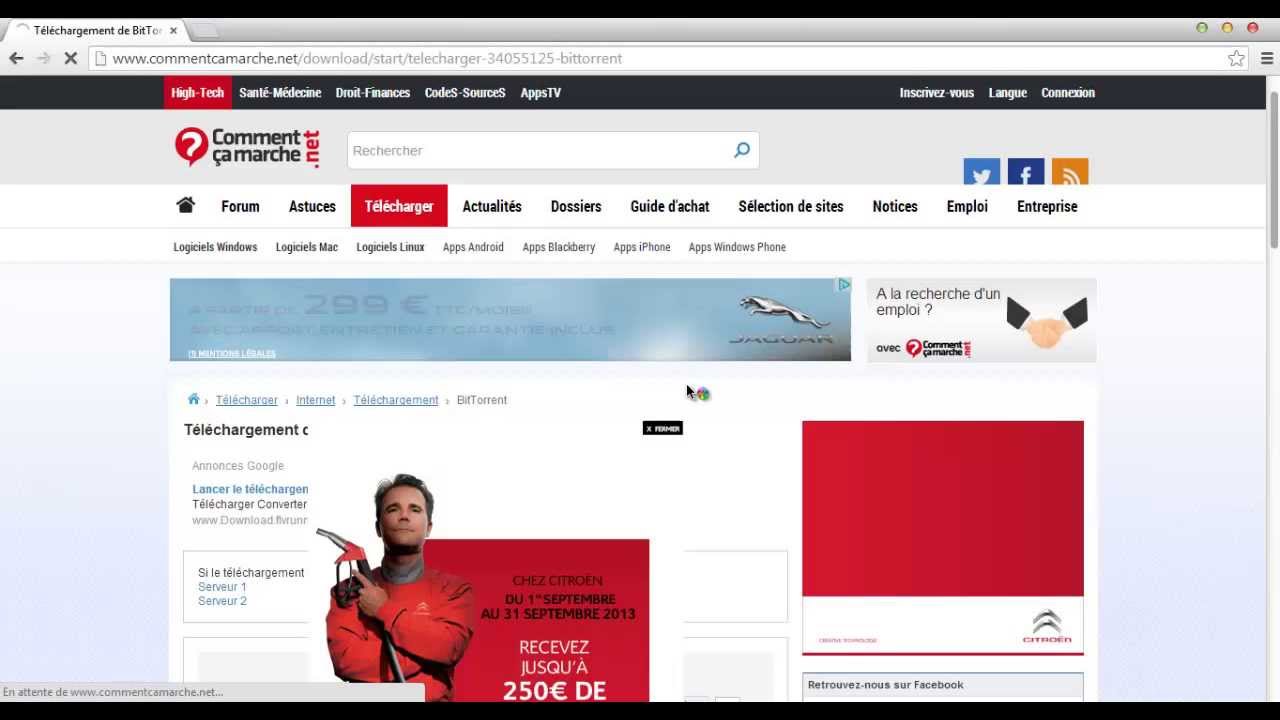Open the Notices nav tab

coord(895,206)
